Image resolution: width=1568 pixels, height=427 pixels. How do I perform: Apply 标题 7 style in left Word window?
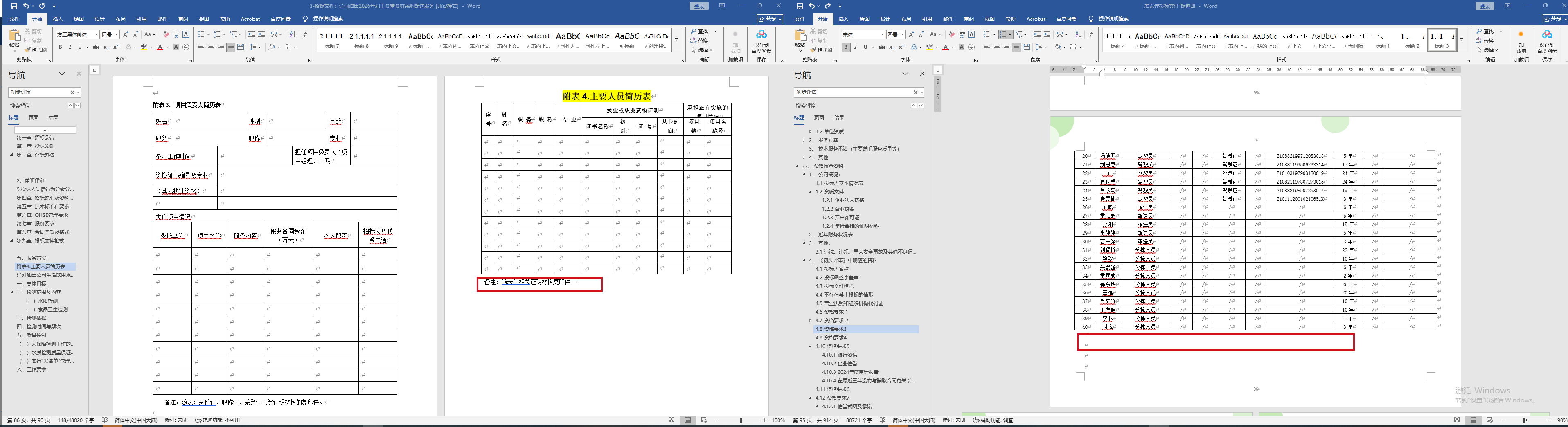332,40
